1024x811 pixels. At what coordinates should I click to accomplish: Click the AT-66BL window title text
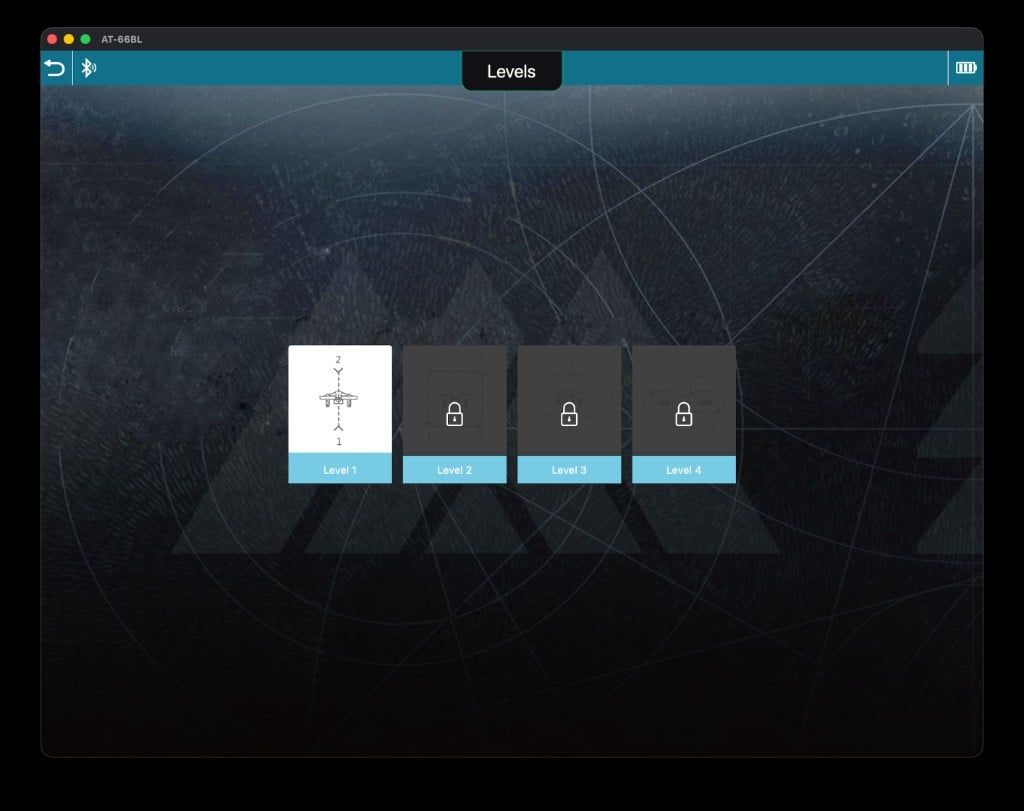121,39
